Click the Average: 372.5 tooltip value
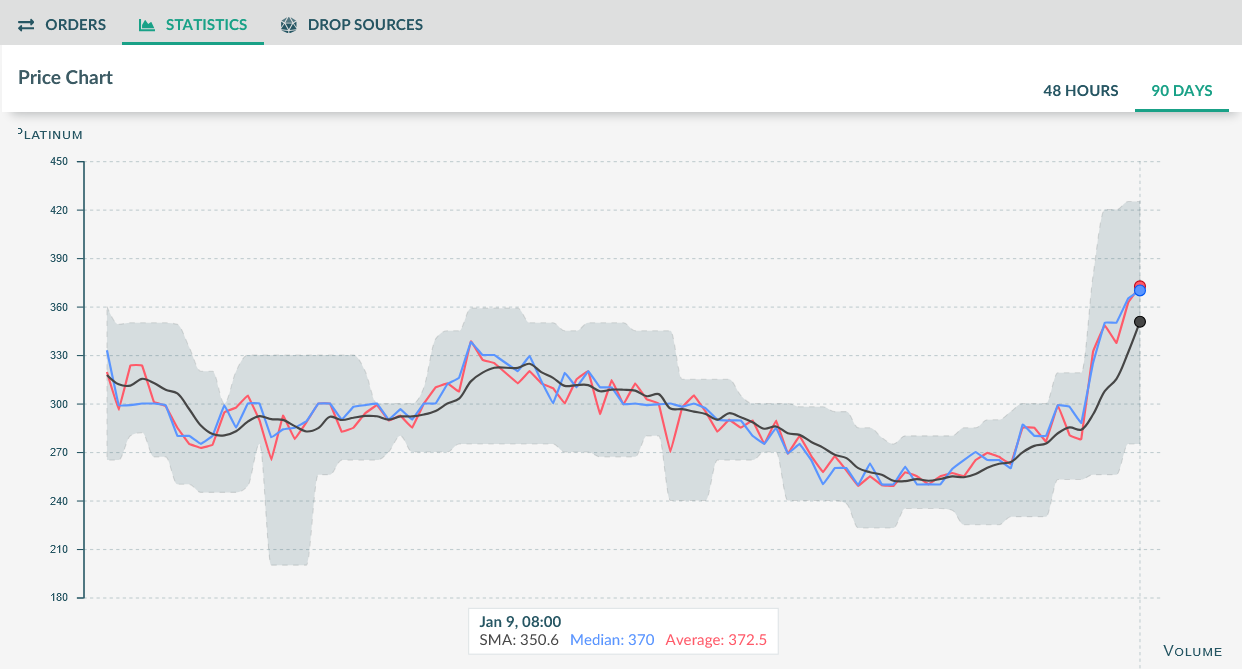 (x=716, y=640)
